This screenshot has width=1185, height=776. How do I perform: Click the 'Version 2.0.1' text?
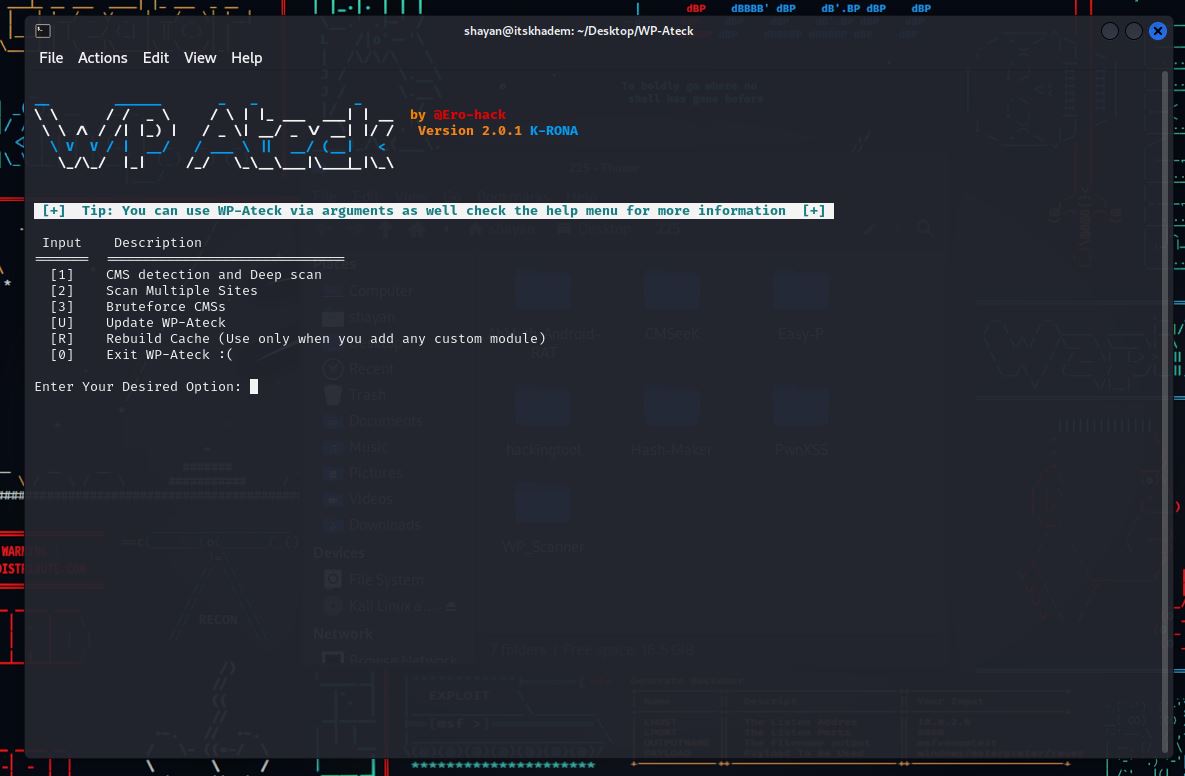point(469,131)
